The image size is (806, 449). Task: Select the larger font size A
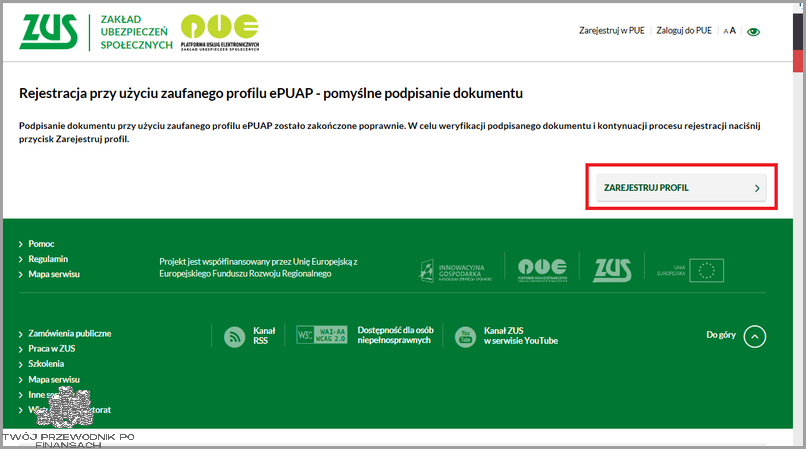(732, 30)
